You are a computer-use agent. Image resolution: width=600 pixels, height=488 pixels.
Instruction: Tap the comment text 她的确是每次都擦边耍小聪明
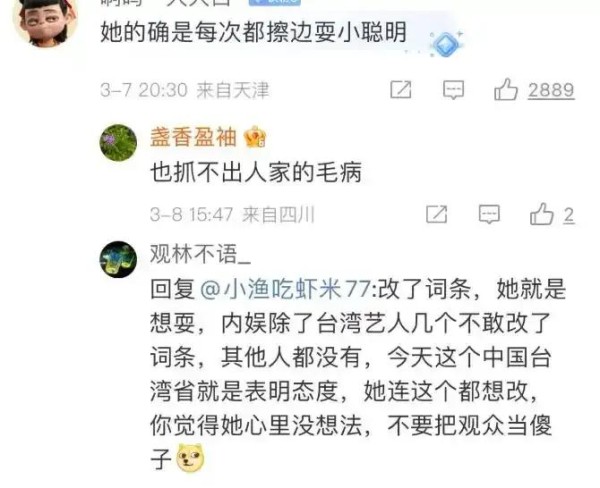point(253,33)
